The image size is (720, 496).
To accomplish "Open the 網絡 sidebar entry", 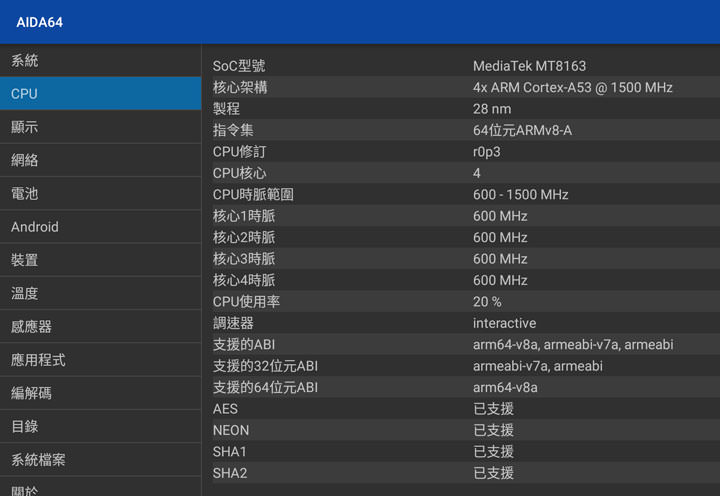I will [100, 160].
